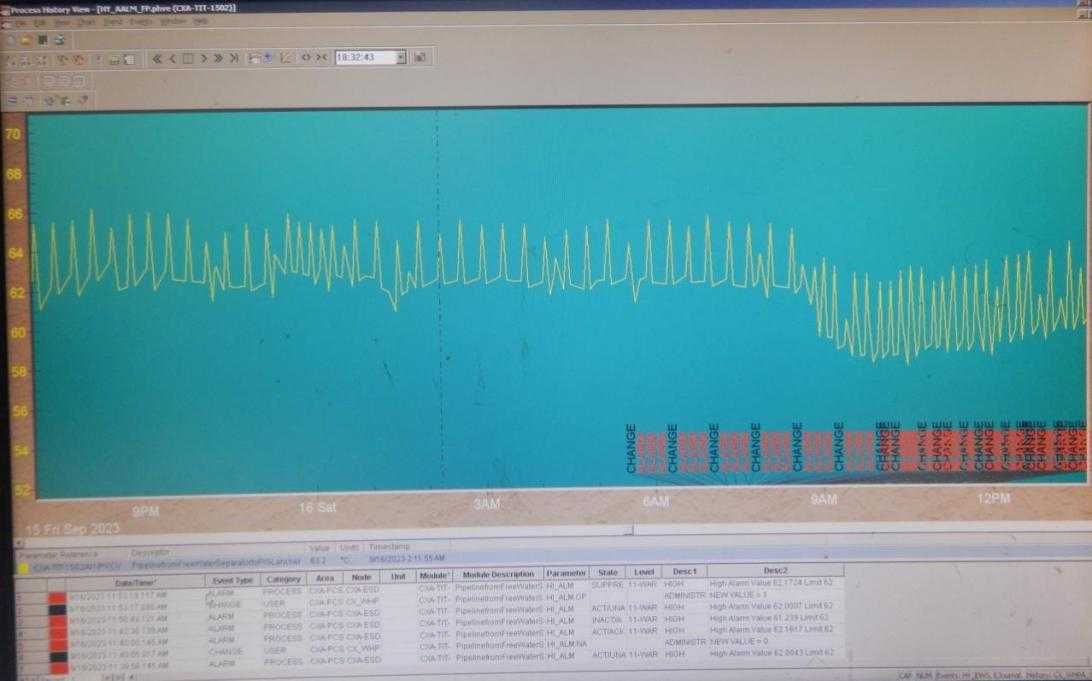Jump to latest data with arrow-bar icon
This screenshot has height=681, width=1092.
[234, 58]
